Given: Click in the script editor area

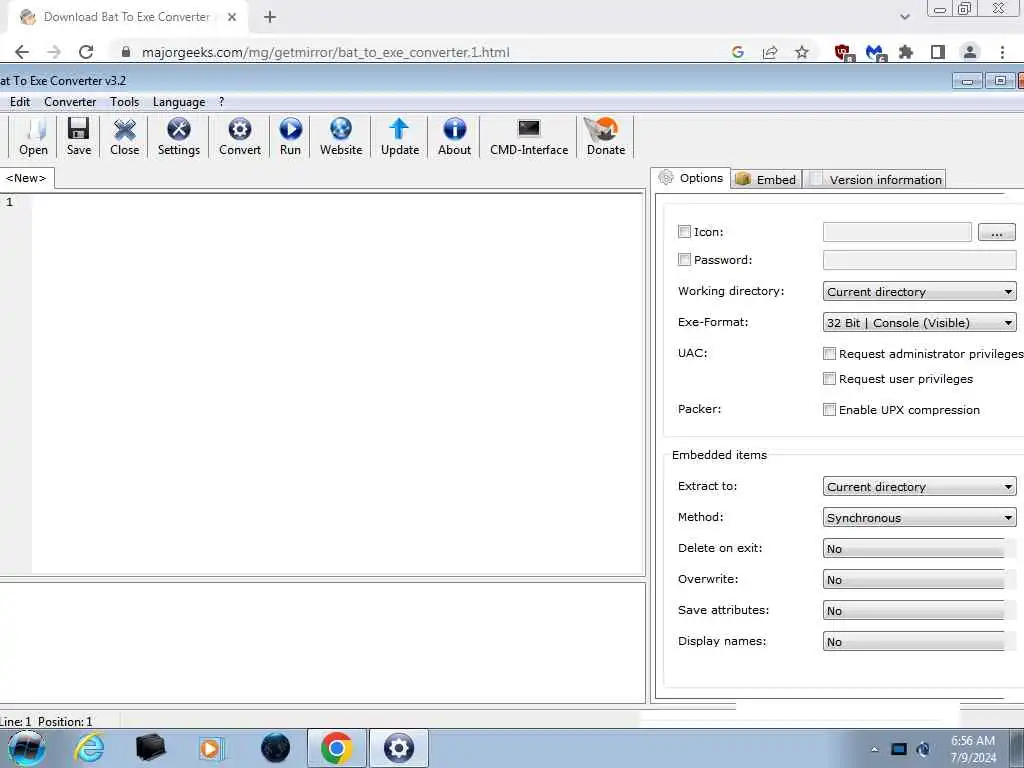Looking at the screenshot, I should tap(338, 384).
